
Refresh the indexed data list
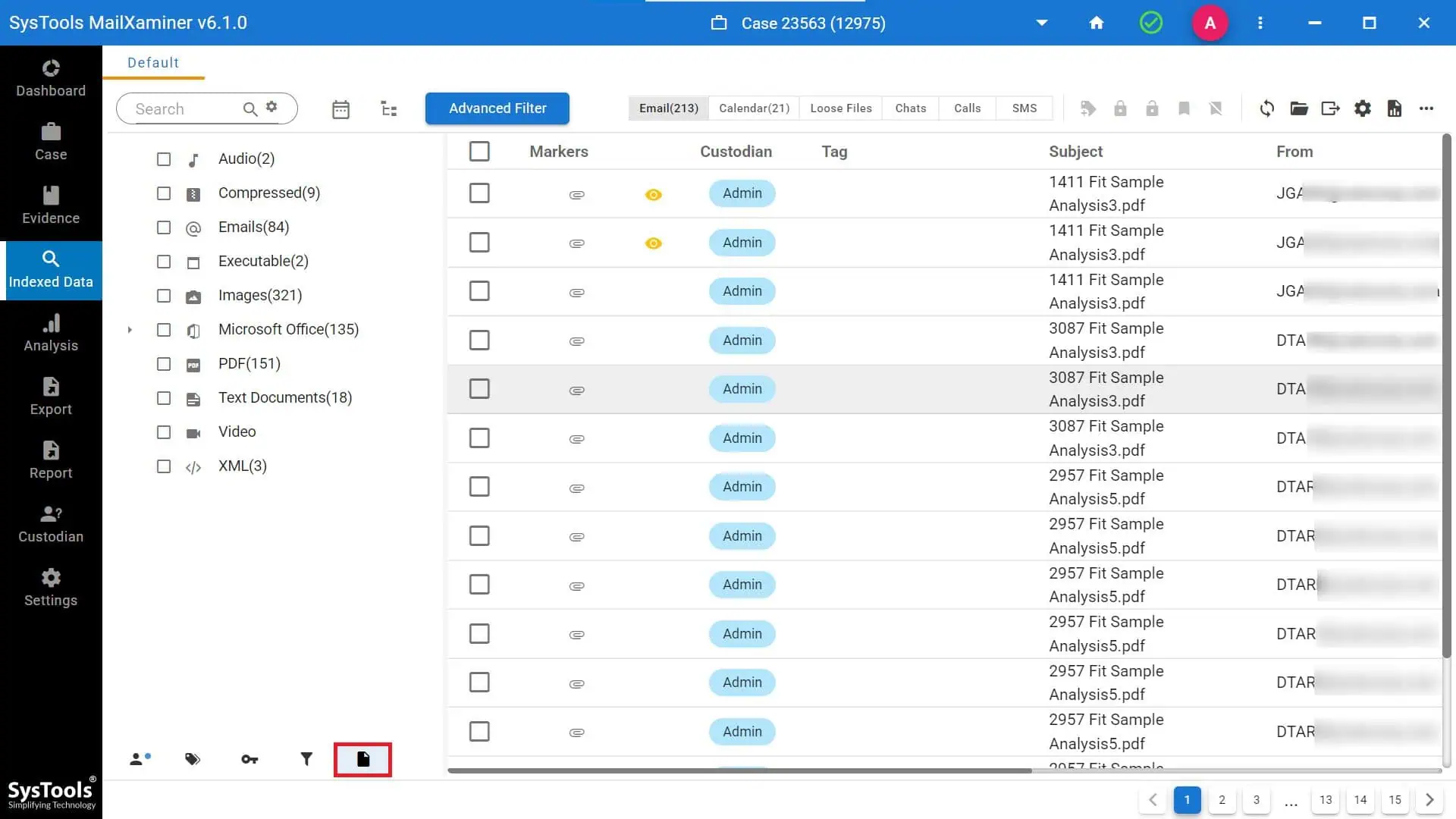[x=1267, y=108]
